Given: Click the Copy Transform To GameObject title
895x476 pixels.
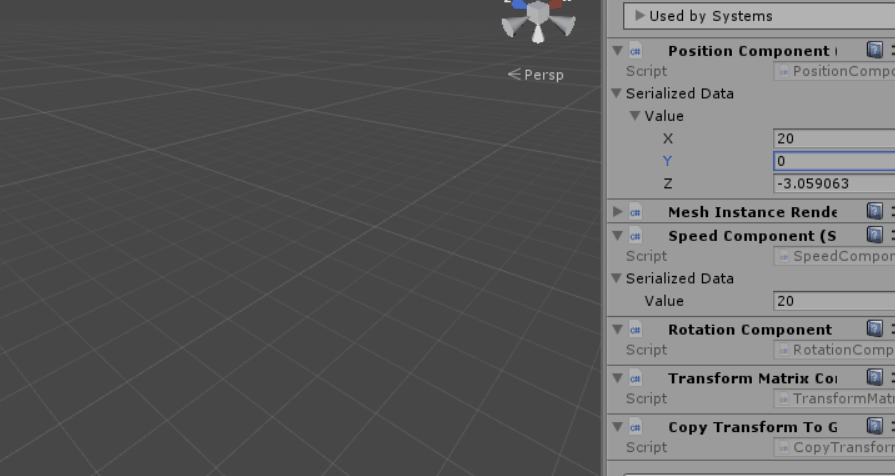Looking at the screenshot, I should (x=752, y=427).
